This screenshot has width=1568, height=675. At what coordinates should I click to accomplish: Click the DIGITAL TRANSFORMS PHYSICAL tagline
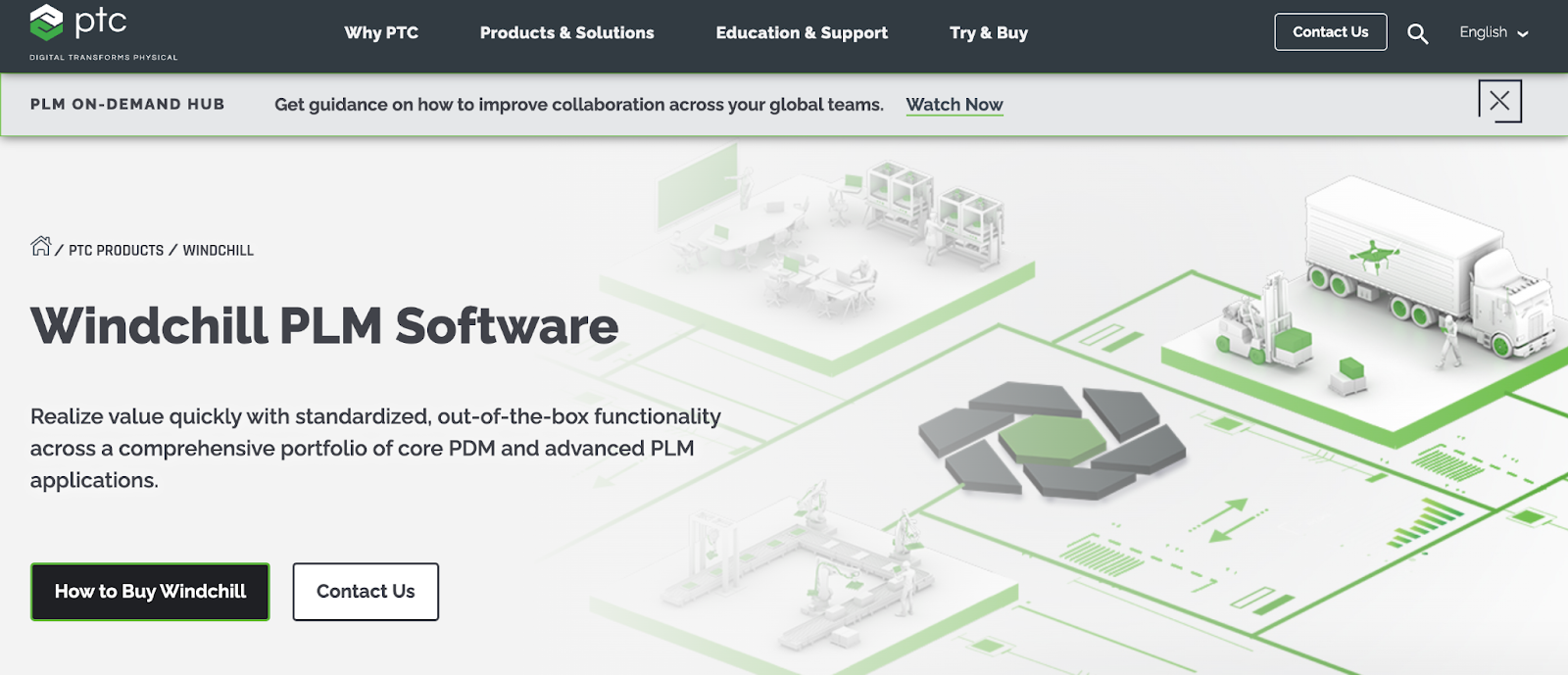pyautogui.click(x=104, y=57)
